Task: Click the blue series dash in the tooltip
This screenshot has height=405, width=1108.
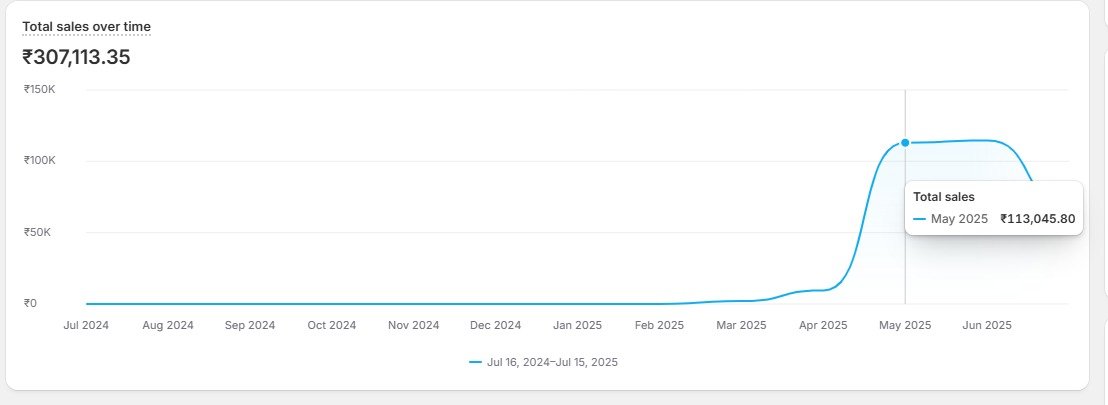Action: [919, 219]
